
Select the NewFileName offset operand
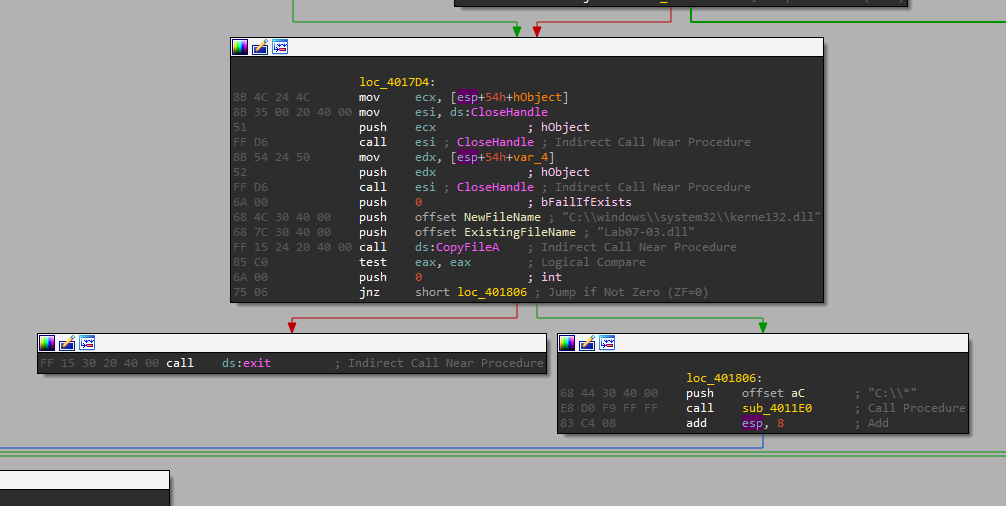click(x=503, y=217)
